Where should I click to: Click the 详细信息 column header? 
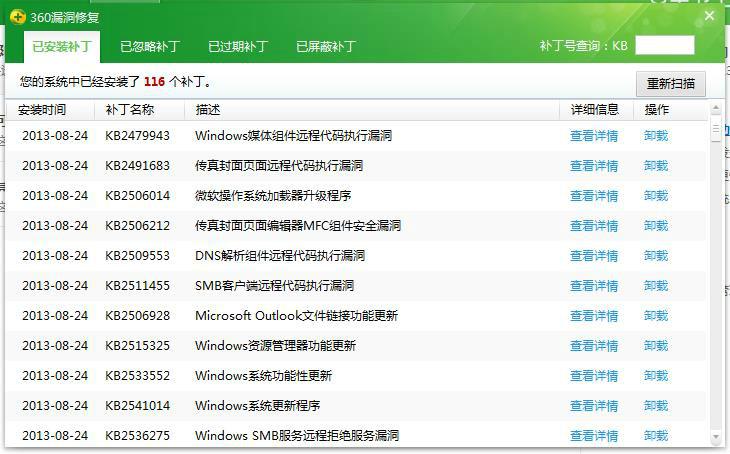coord(595,110)
